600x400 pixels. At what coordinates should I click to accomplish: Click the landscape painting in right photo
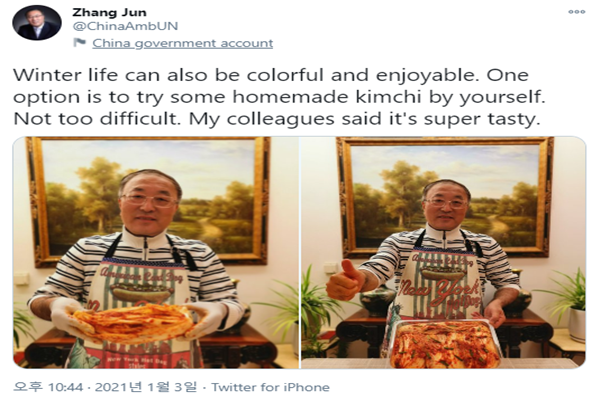coord(445,197)
